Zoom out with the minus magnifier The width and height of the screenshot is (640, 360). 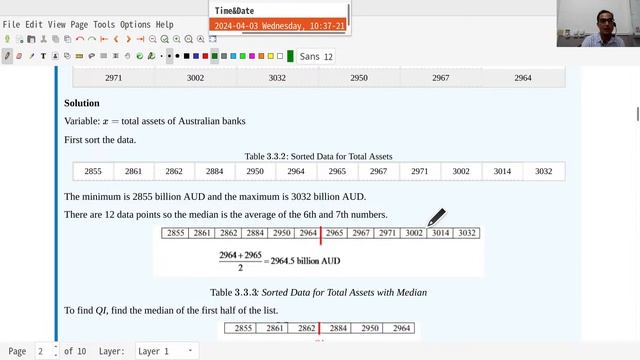point(153,39)
